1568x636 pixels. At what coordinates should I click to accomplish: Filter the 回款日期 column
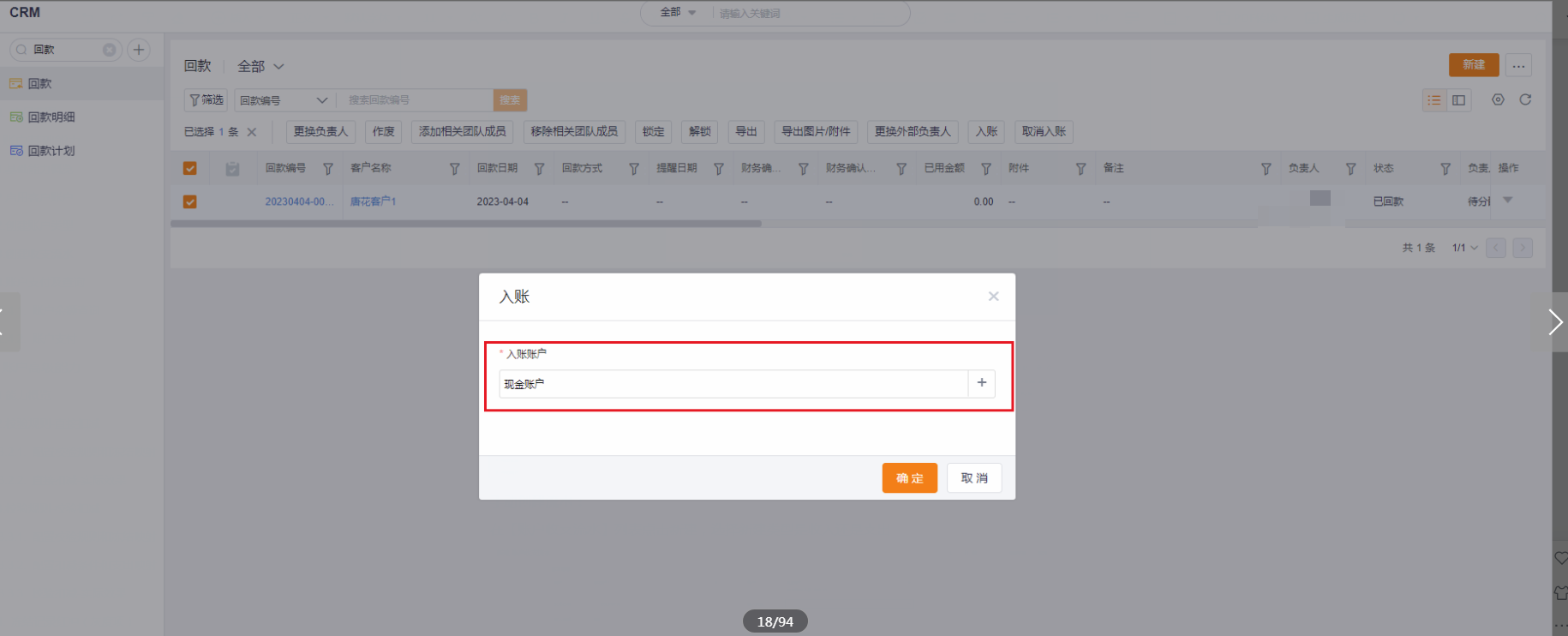click(x=540, y=169)
